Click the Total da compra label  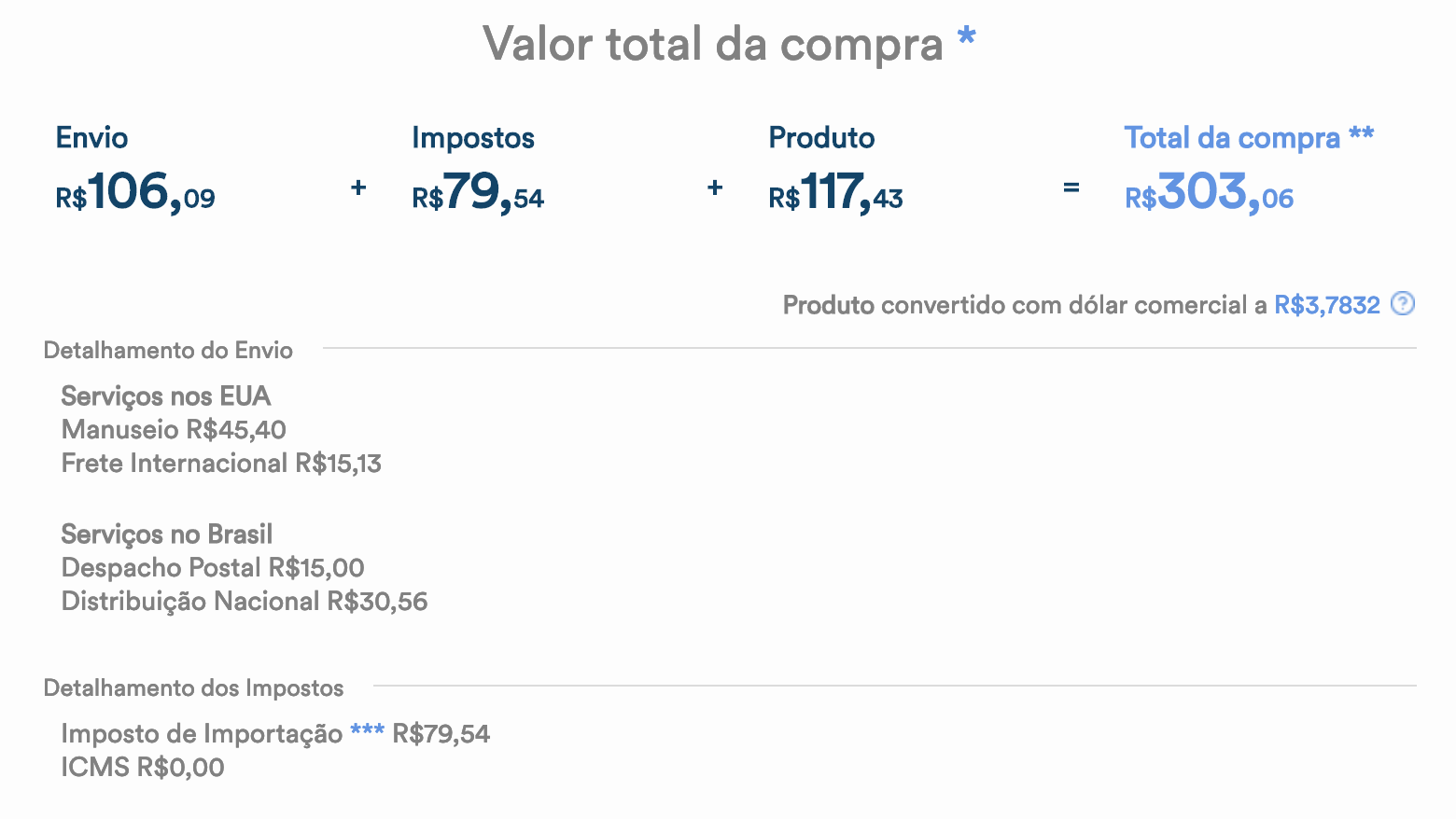tap(1232, 138)
